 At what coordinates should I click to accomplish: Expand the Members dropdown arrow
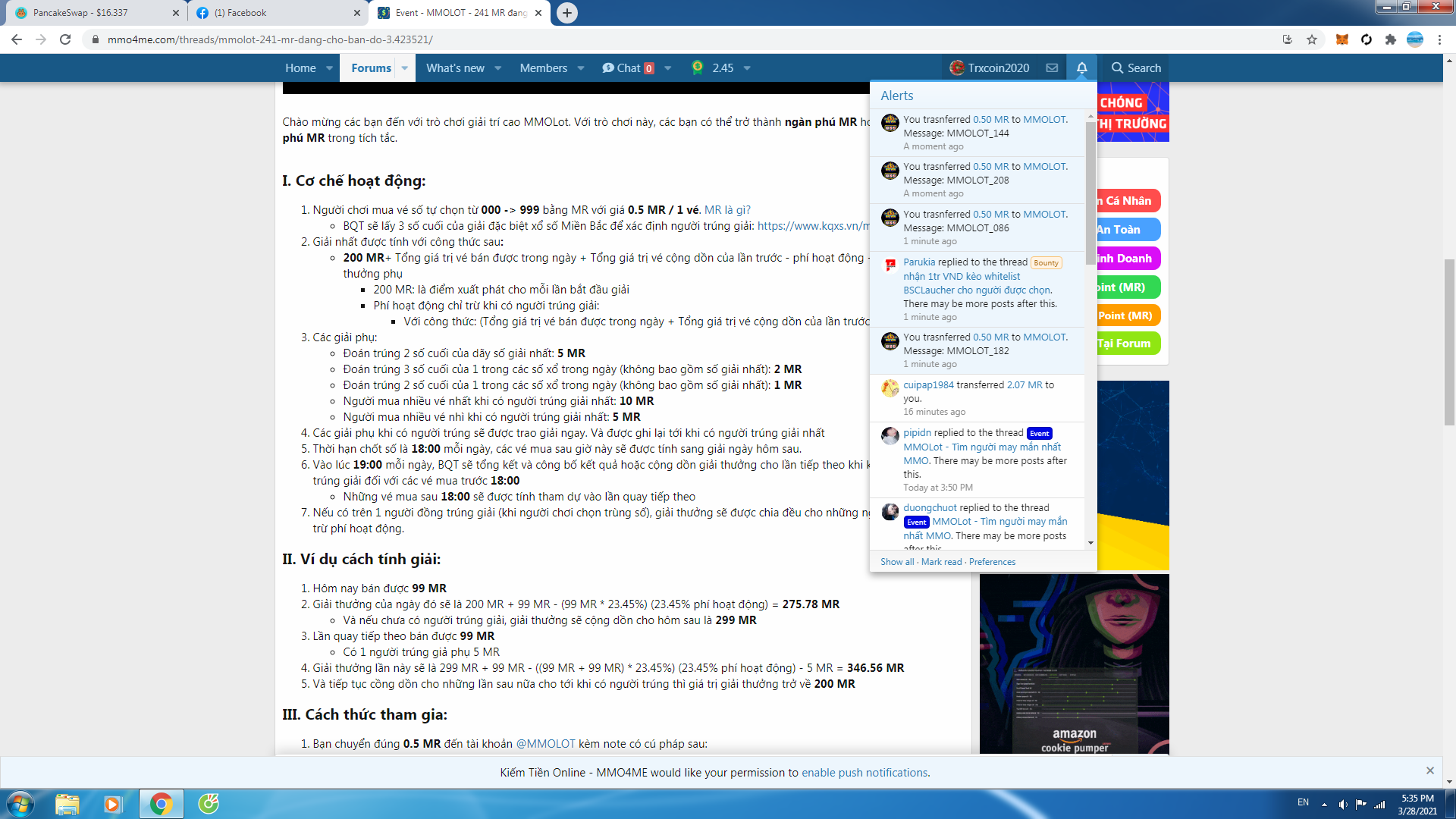(x=581, y=67)
